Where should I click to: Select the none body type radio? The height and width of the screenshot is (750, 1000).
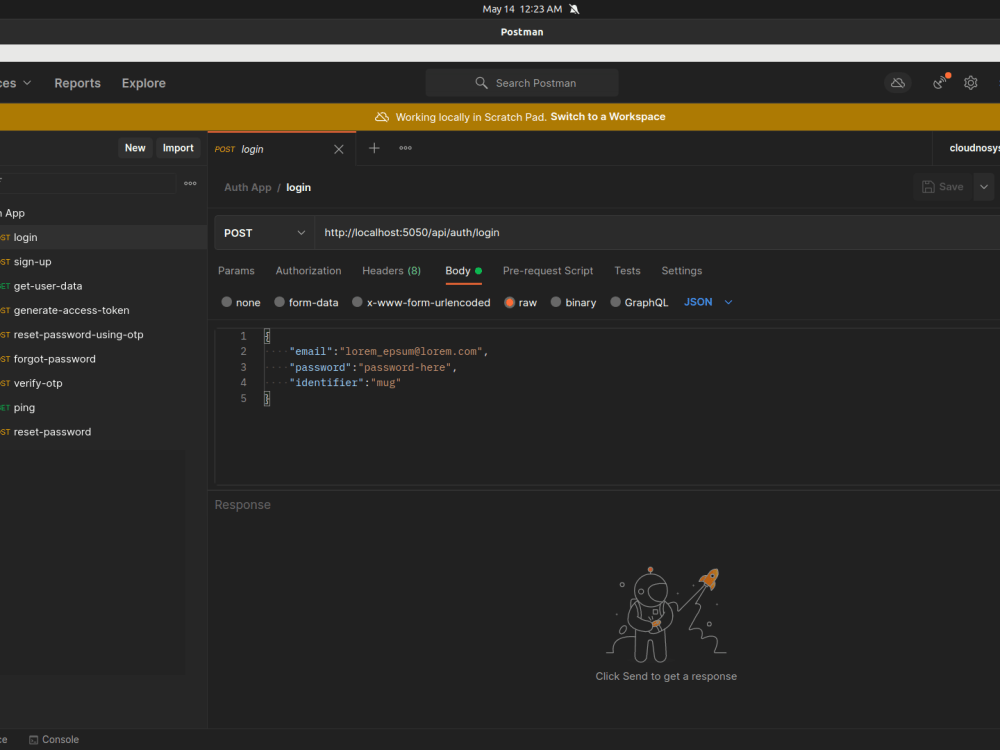tap(226, 302)
